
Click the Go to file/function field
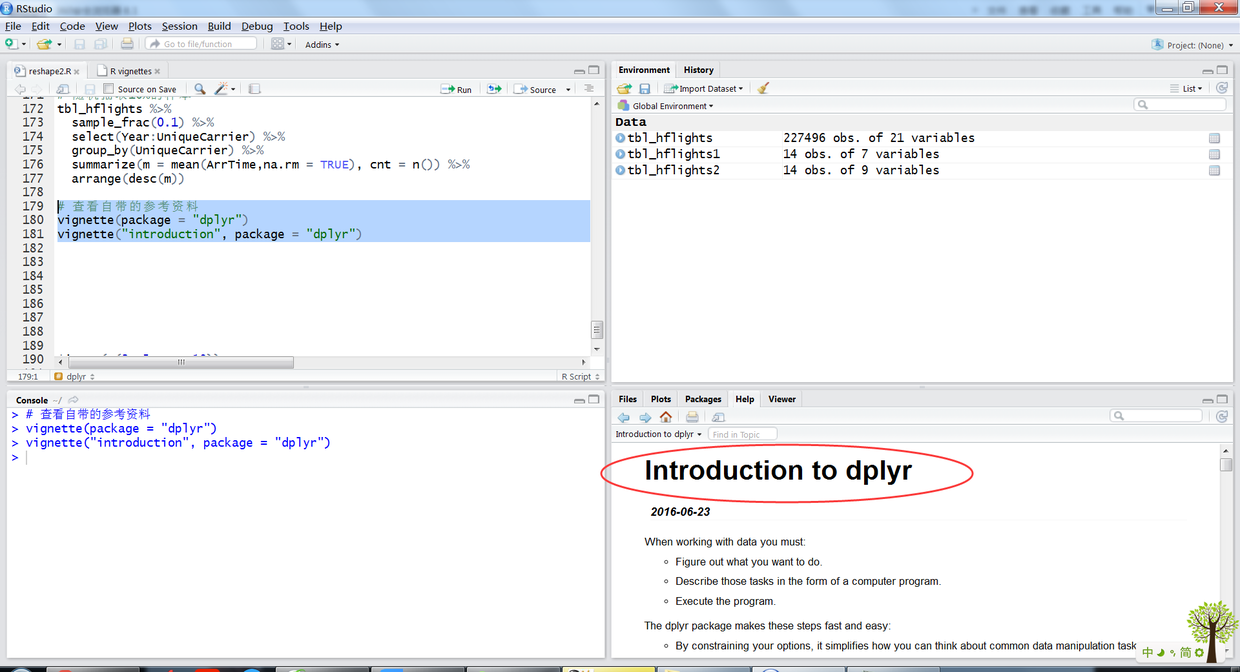(201, 44)
